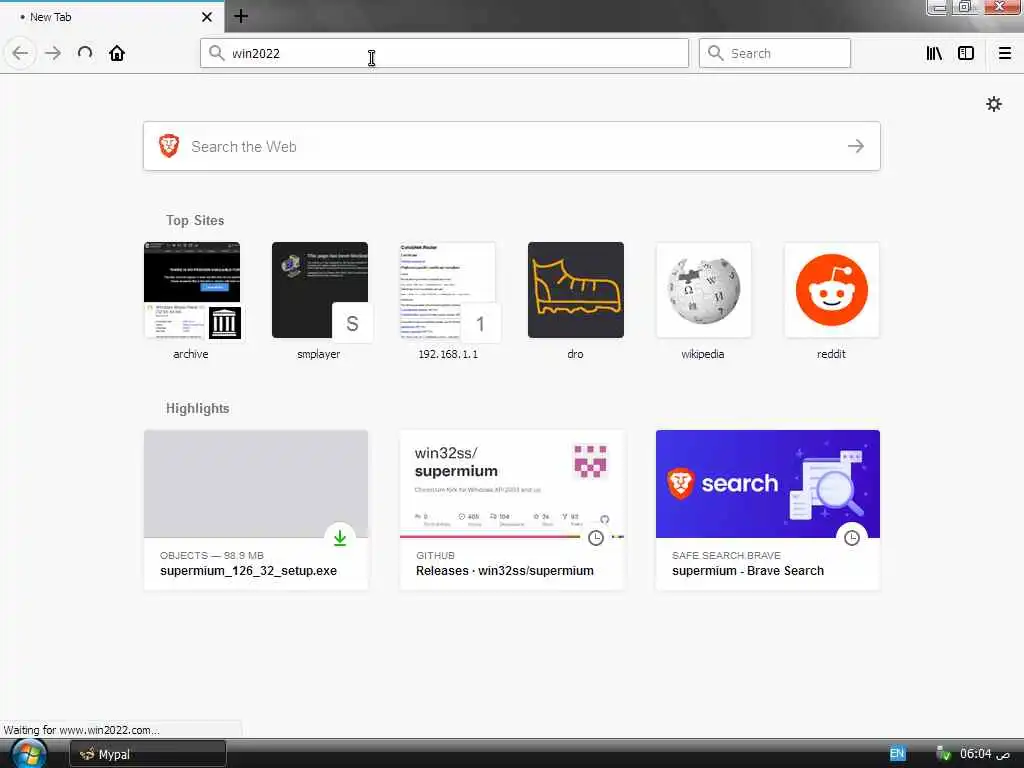Click the Brave search banner preview image
This screenshot has height=768, width=1024.
click(768, 484)
